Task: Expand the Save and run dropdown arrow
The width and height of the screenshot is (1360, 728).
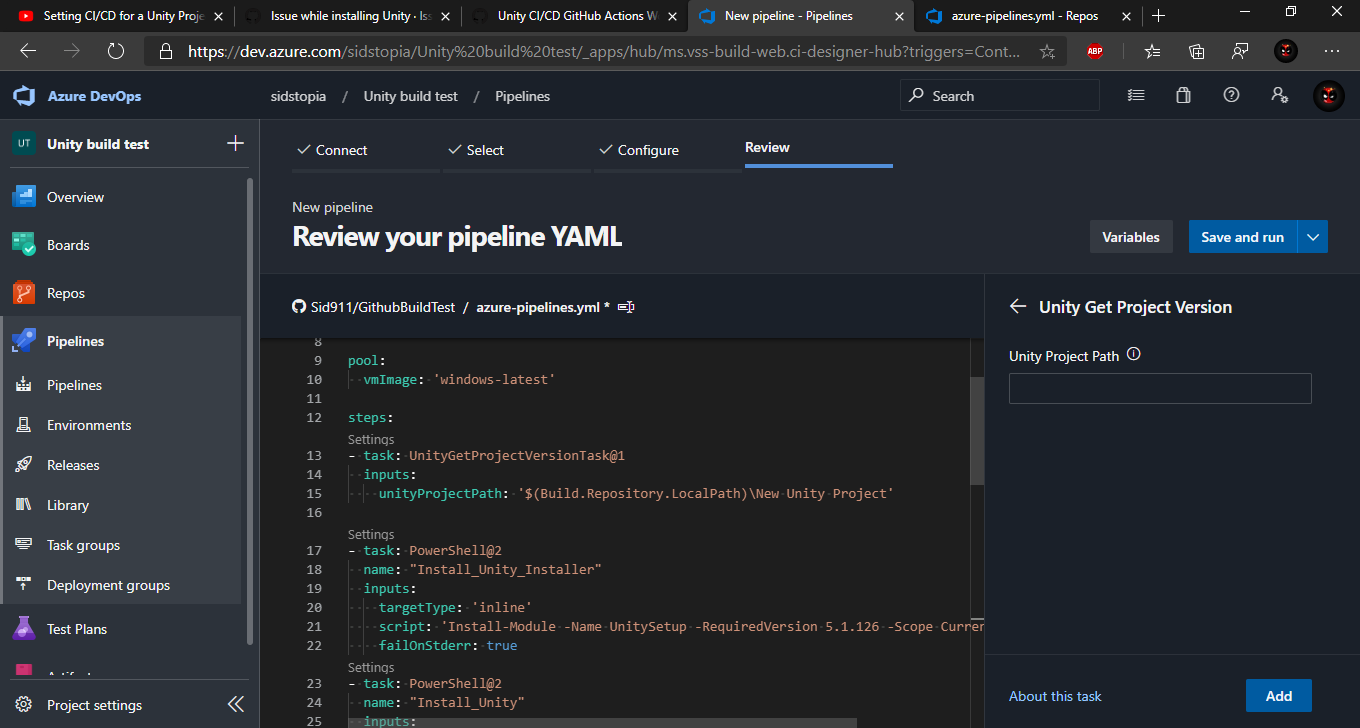Action: [x=1313, y=237]
